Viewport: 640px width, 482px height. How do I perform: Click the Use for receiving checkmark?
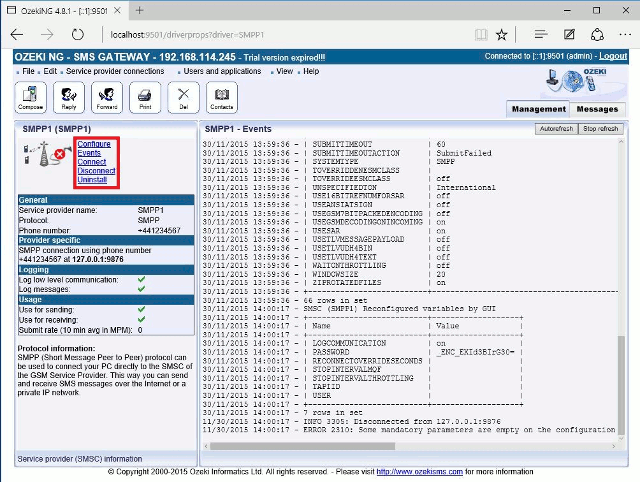(x=141, y=319)
